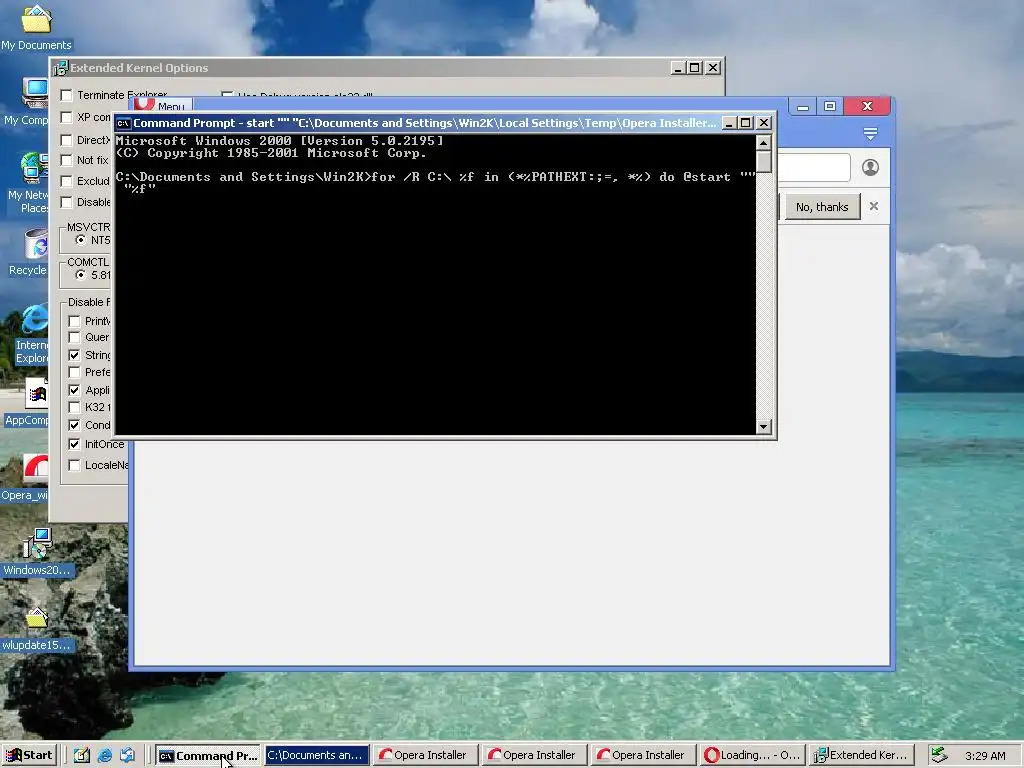This screenshot has width=1024, height=768.
Task: Toggle the Quer... checkbox
Action: click(x=74, y=337)
